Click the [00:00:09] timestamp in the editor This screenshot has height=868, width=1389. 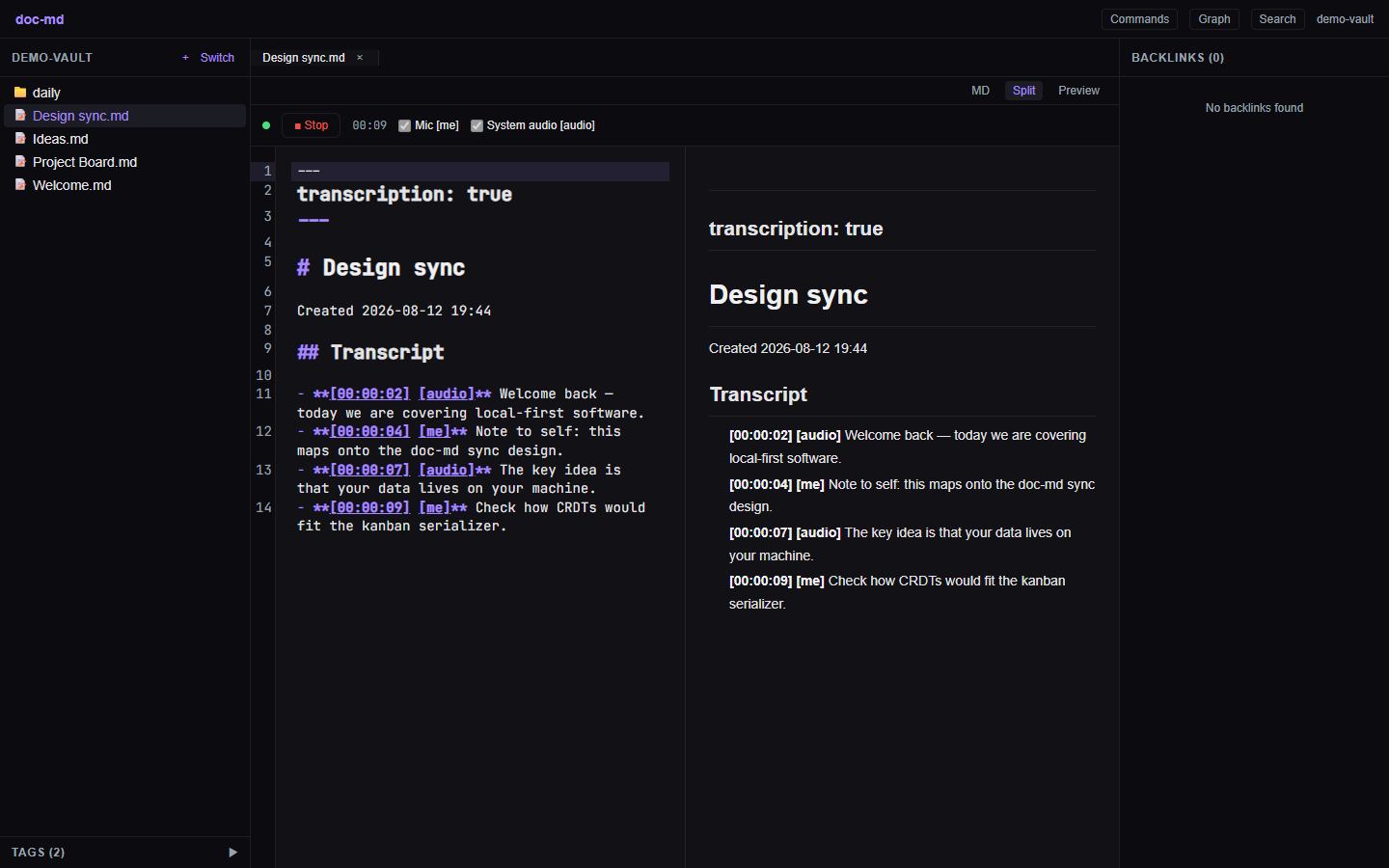tap(369, 507)
